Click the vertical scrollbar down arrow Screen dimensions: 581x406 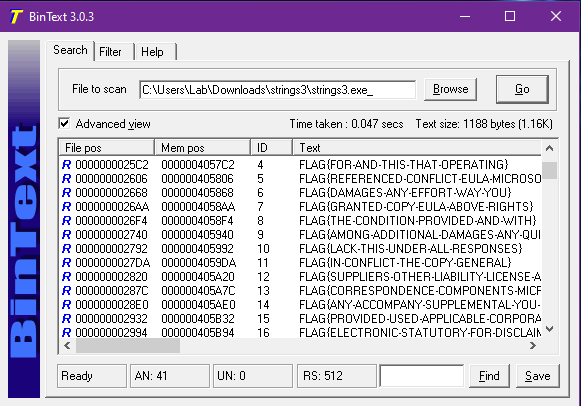click(550, 329)
